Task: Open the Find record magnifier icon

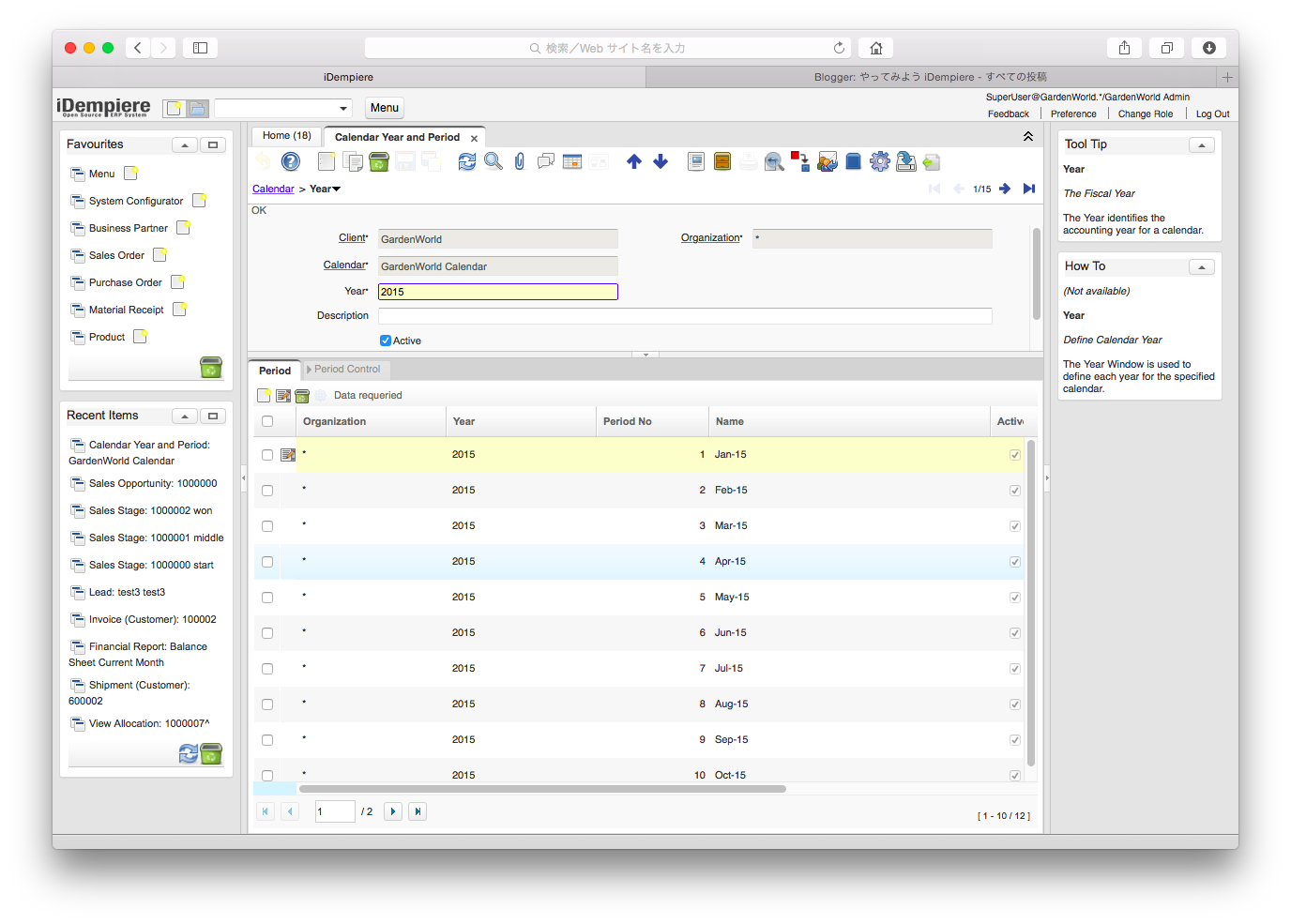Action: [x=494, y=161]
